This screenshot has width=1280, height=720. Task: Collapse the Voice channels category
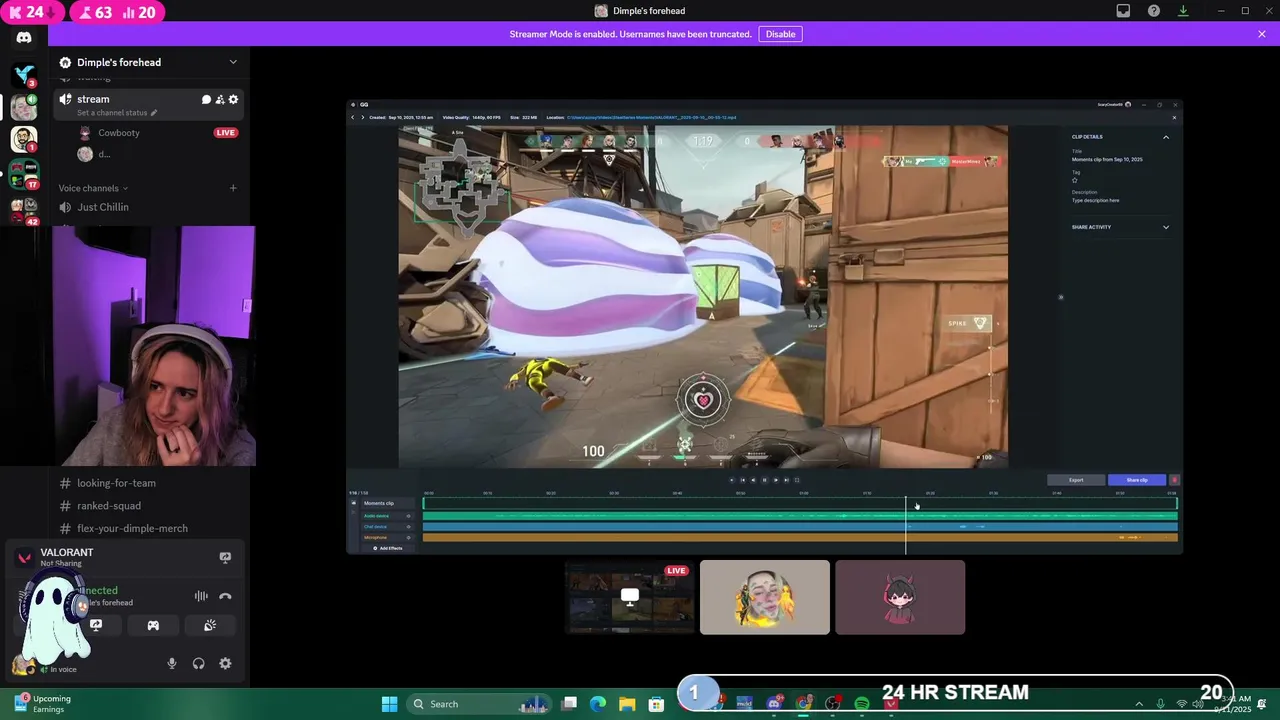pos(93,188)
